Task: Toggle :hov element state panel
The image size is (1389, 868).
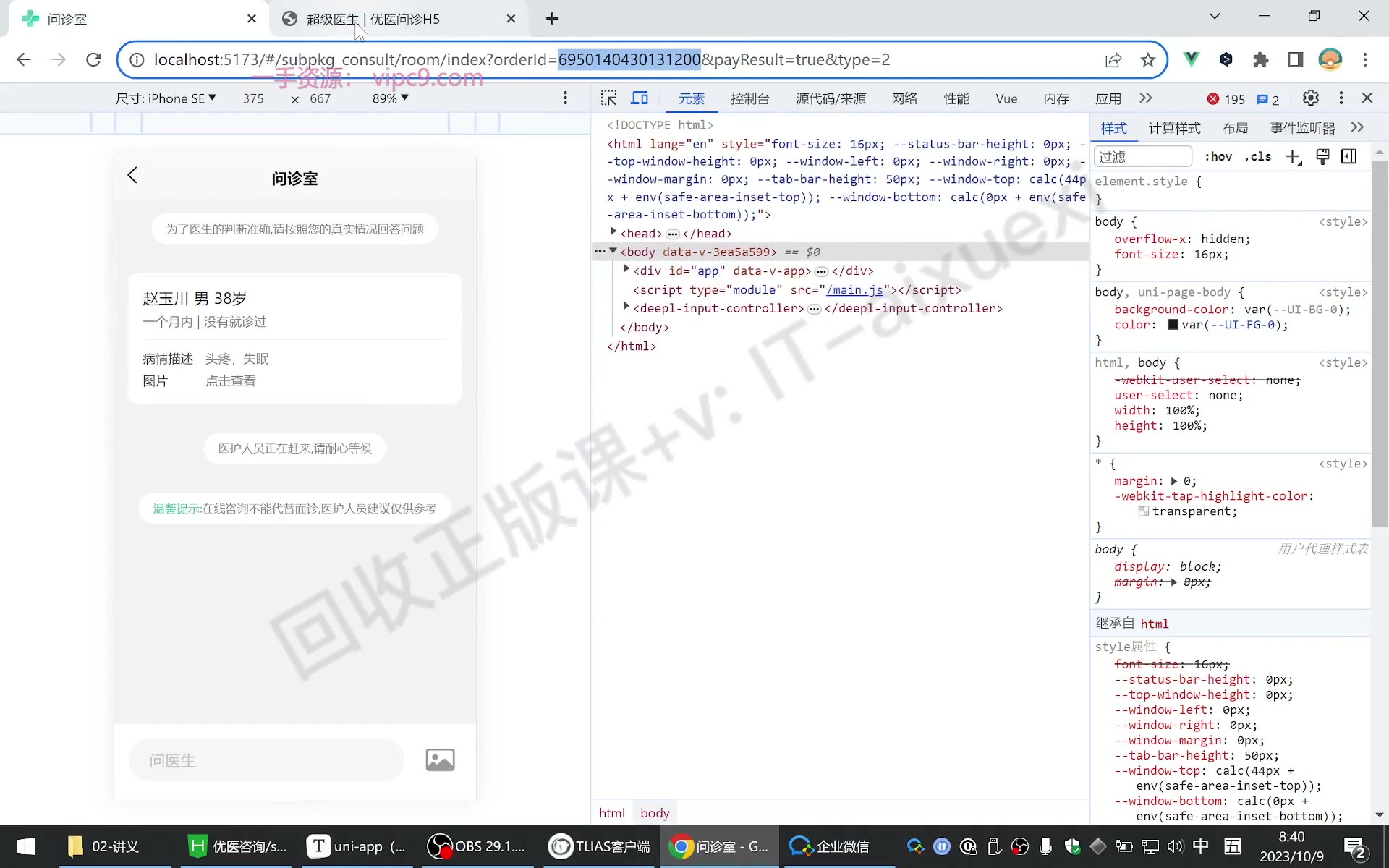Action: [x=1218, y=157]
